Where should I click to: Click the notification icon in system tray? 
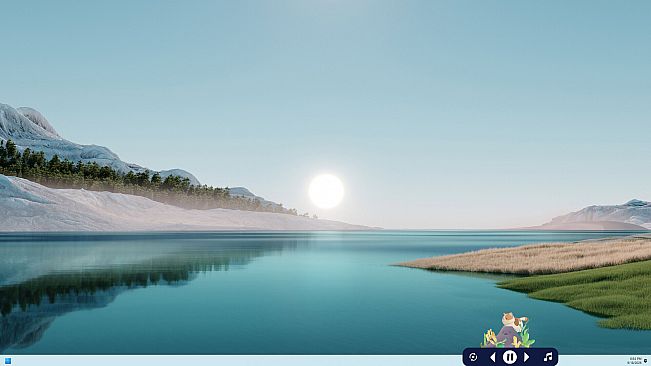pyautogui.click(x=646, y=361)
